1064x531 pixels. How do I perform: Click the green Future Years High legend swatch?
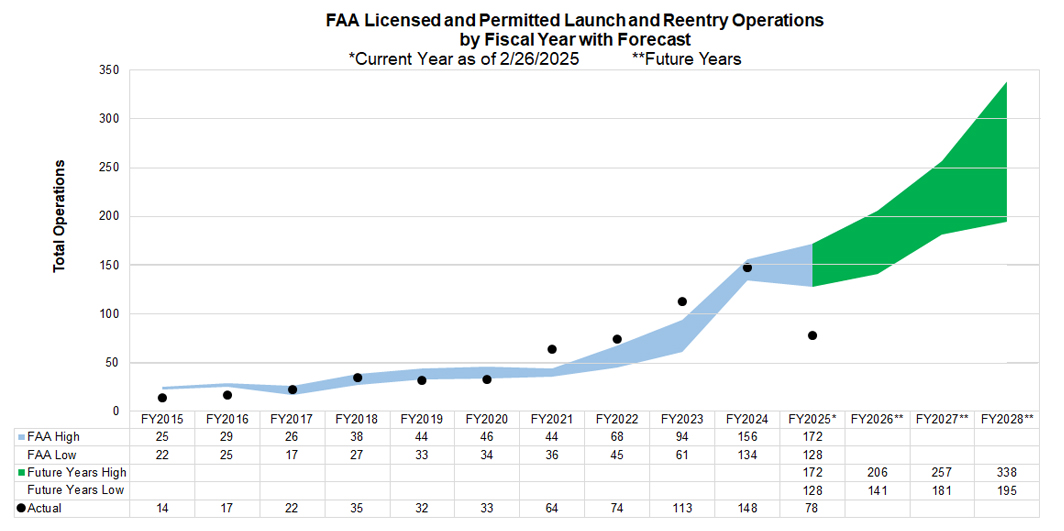click(22, 473)
